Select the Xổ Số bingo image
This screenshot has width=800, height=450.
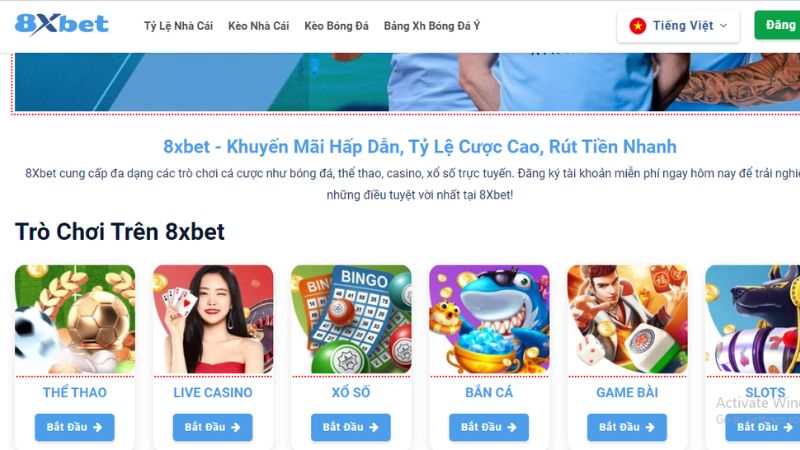tap(351, 319)
